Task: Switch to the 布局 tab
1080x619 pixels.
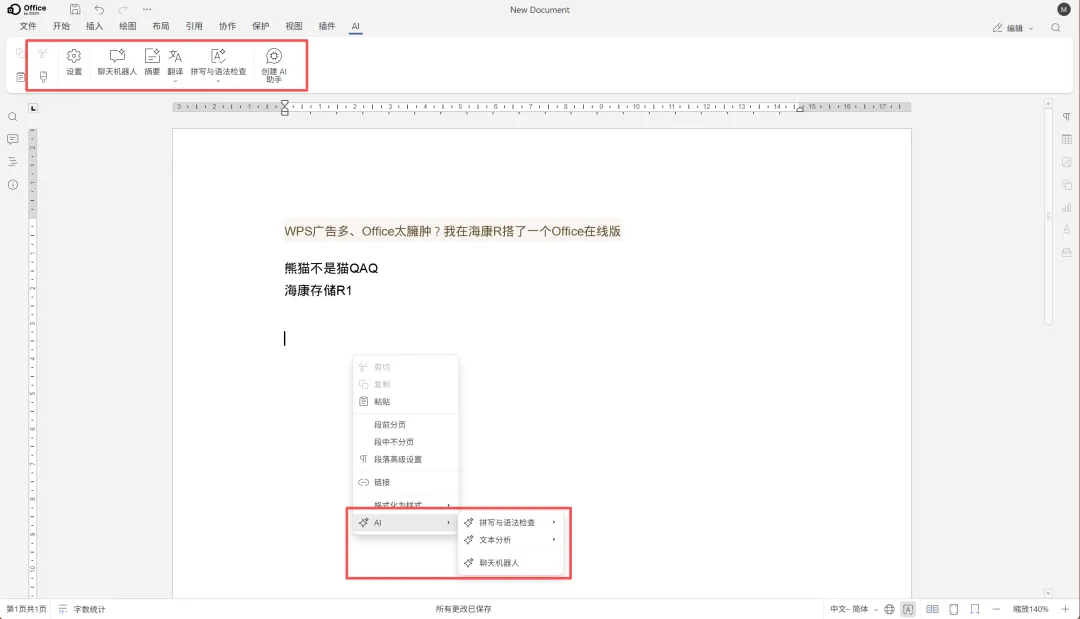Action: pos(160,26)
